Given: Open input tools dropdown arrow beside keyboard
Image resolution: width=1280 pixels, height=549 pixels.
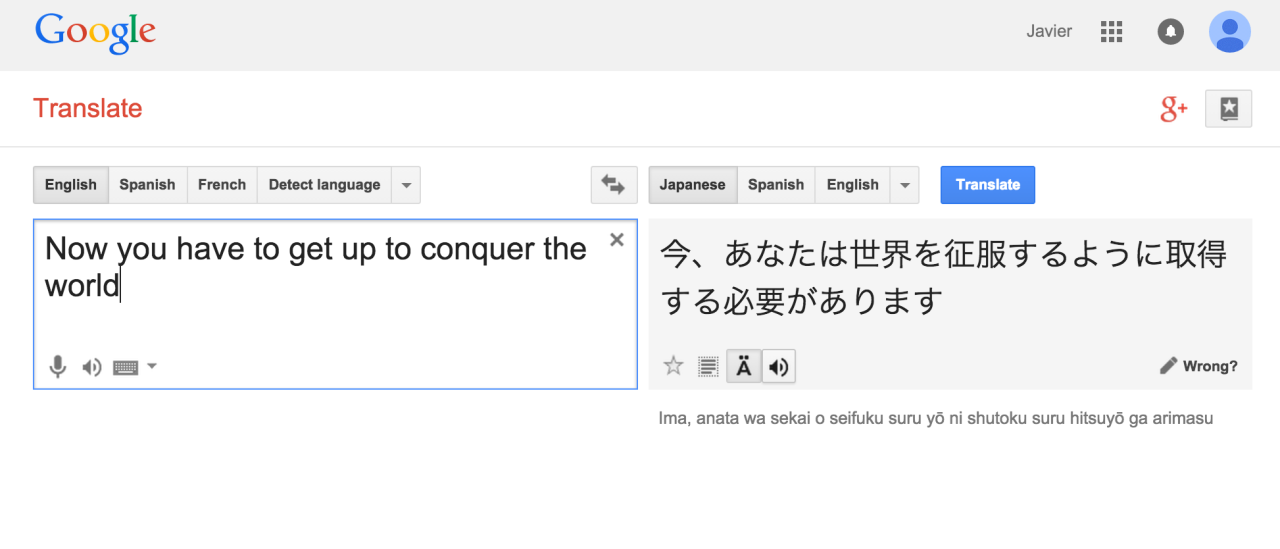Looking at the screenshot, I should [152, 366].
